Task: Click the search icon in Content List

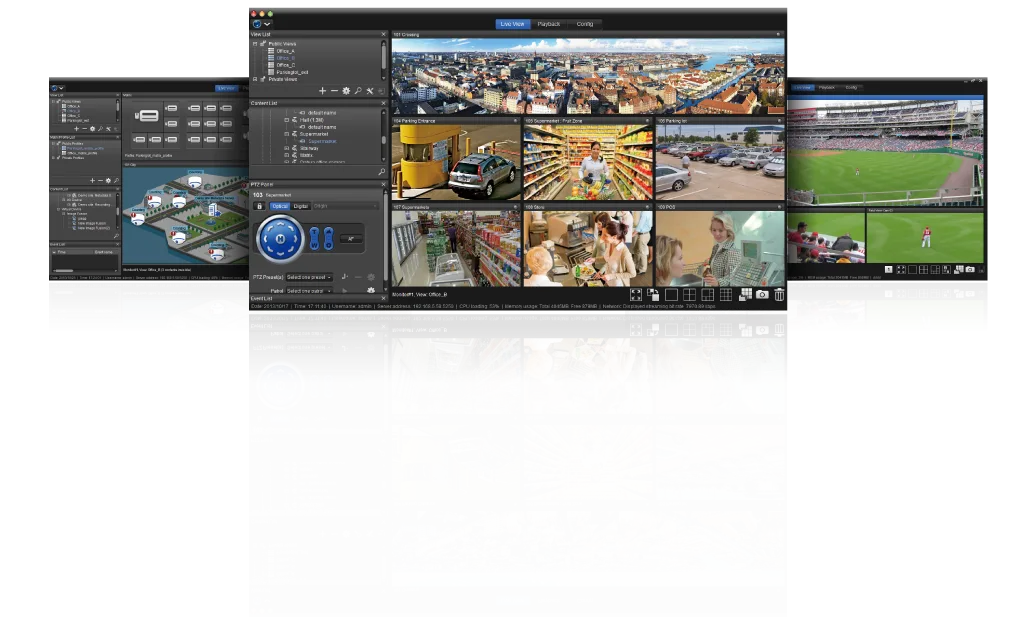Action: click(x=381, y=172)
